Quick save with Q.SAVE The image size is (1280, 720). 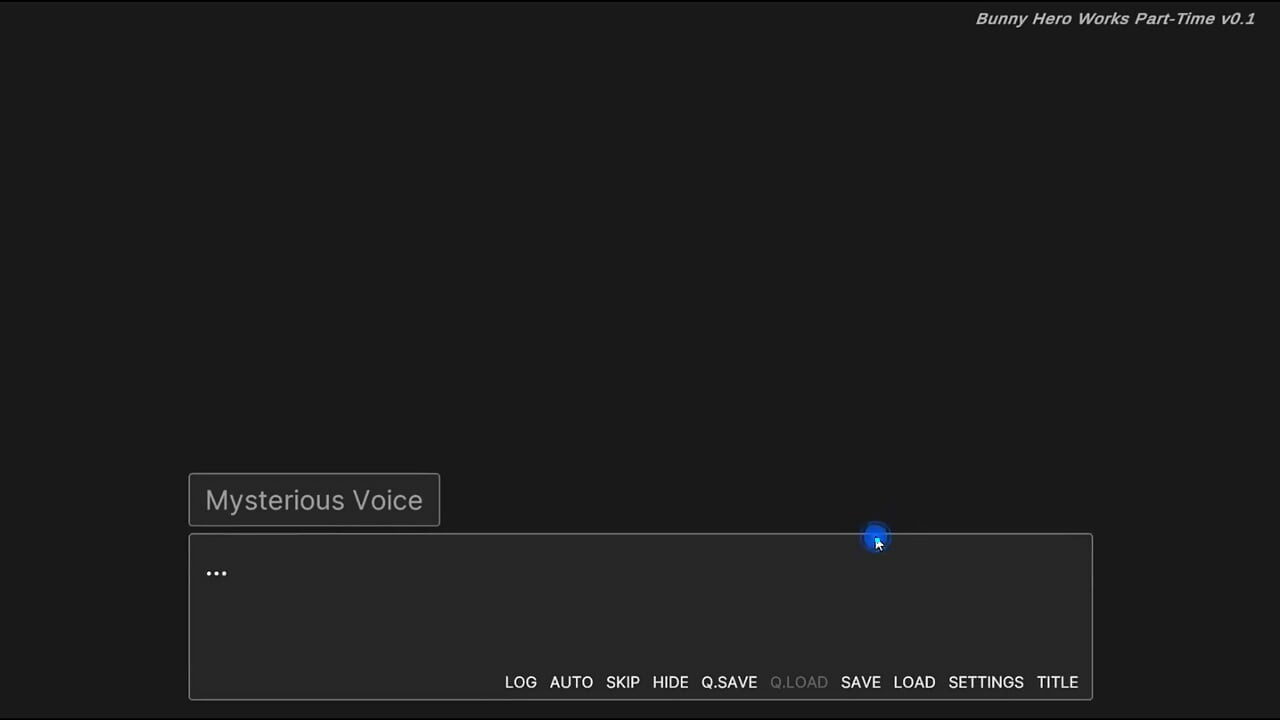(729, 682)
